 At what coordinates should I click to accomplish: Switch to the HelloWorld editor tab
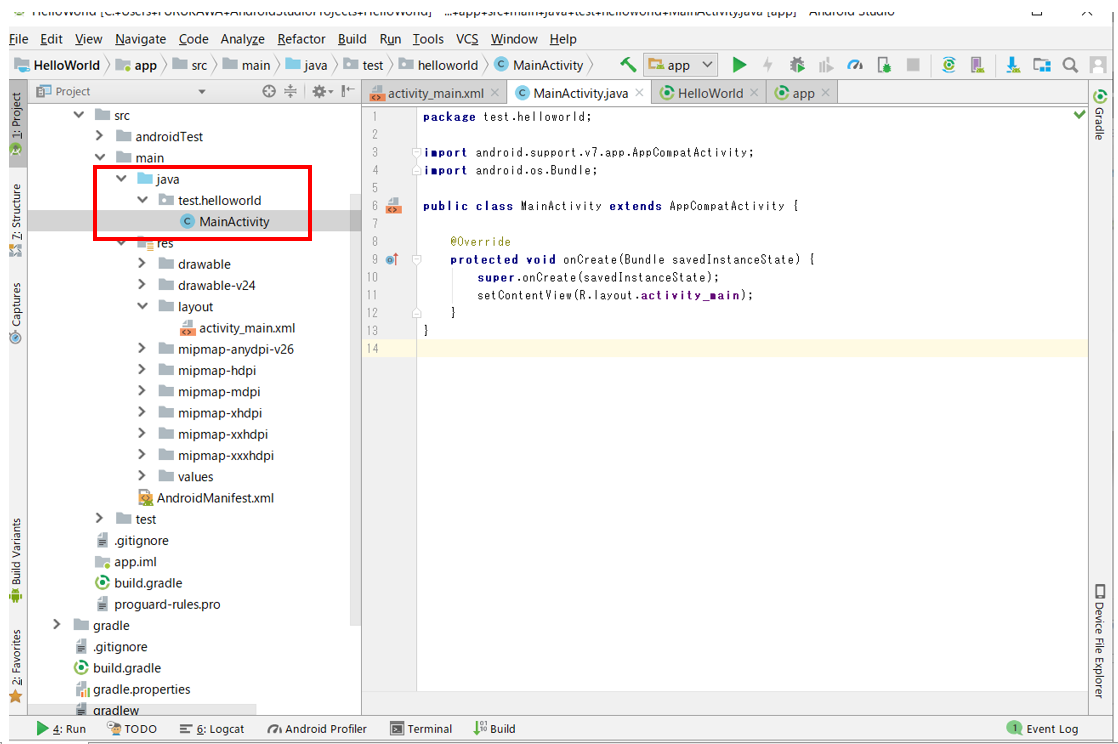tap(710, 93)
